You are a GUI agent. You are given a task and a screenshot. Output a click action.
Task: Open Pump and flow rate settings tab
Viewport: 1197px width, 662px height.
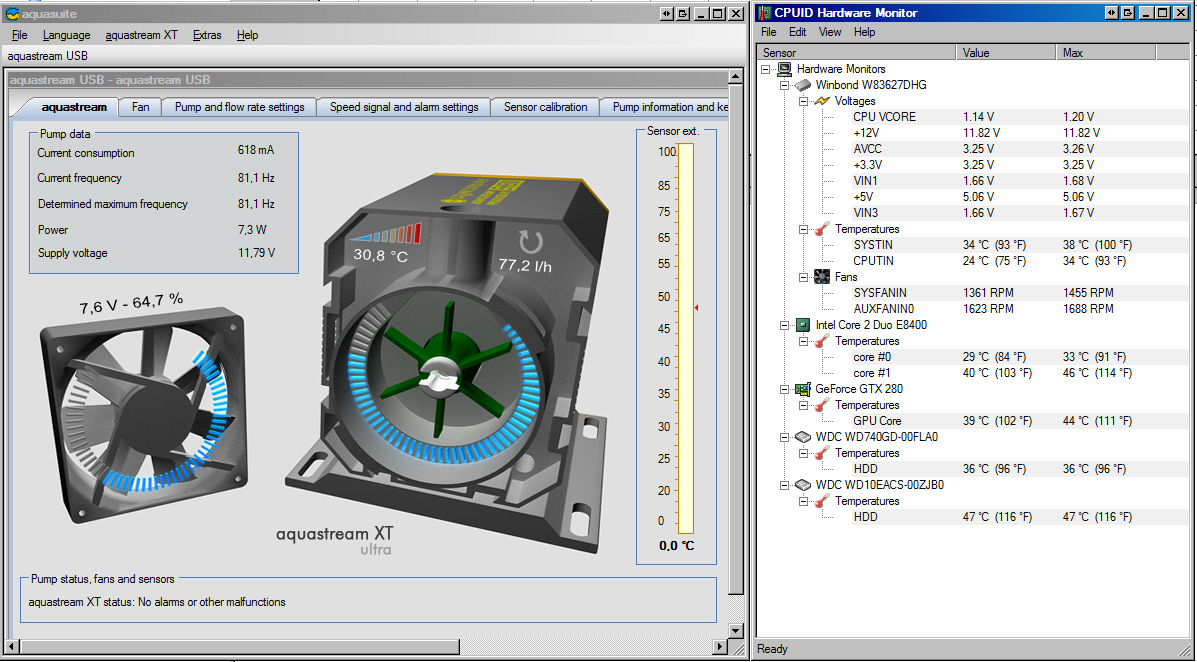click(240, 107)
